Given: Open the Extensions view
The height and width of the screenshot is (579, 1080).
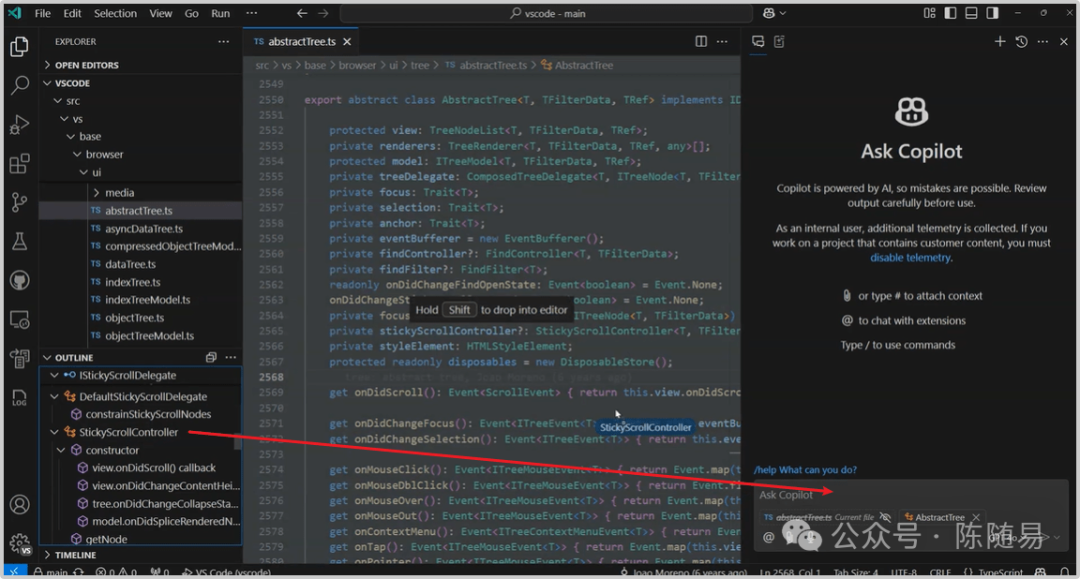Looking at the screenshot, I should pyautogui.click(x=19, y=164).
